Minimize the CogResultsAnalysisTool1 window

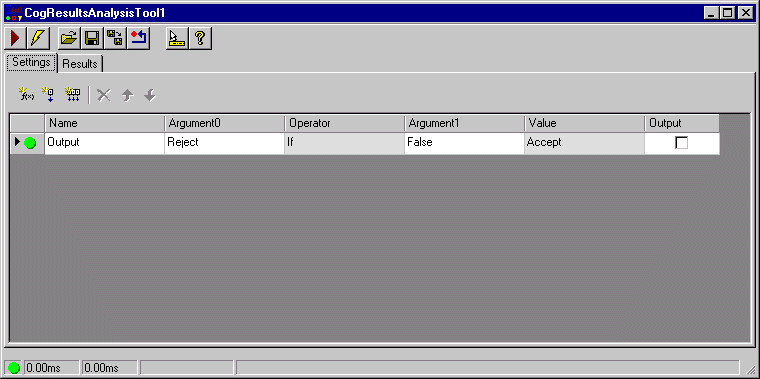coord(712,13)
